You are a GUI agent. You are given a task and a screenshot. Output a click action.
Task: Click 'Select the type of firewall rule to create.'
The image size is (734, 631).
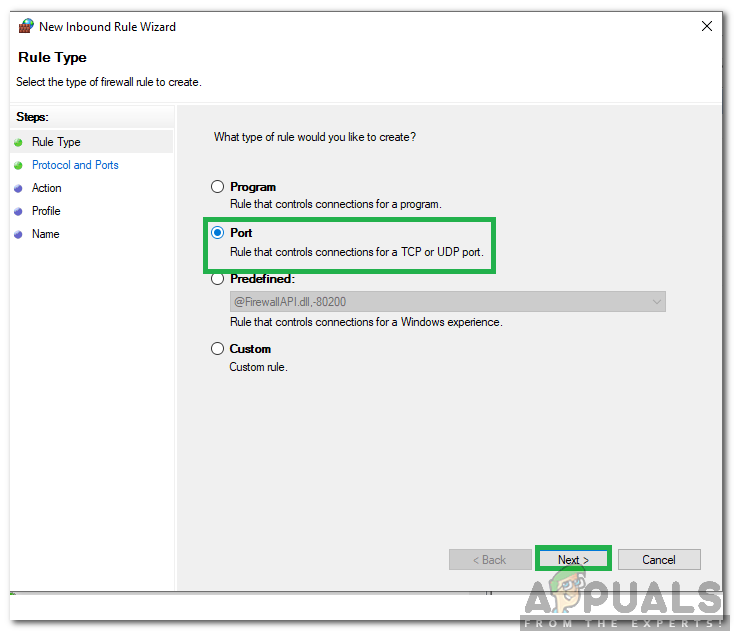click(109, 82)
